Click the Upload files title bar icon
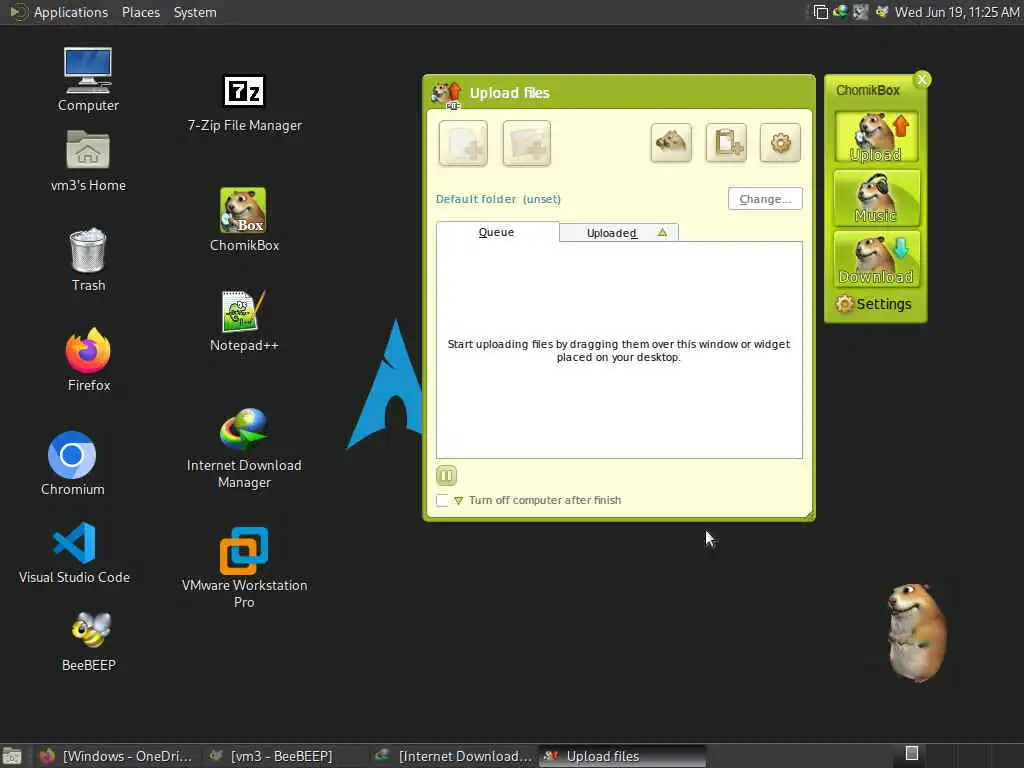 point(447,94)
